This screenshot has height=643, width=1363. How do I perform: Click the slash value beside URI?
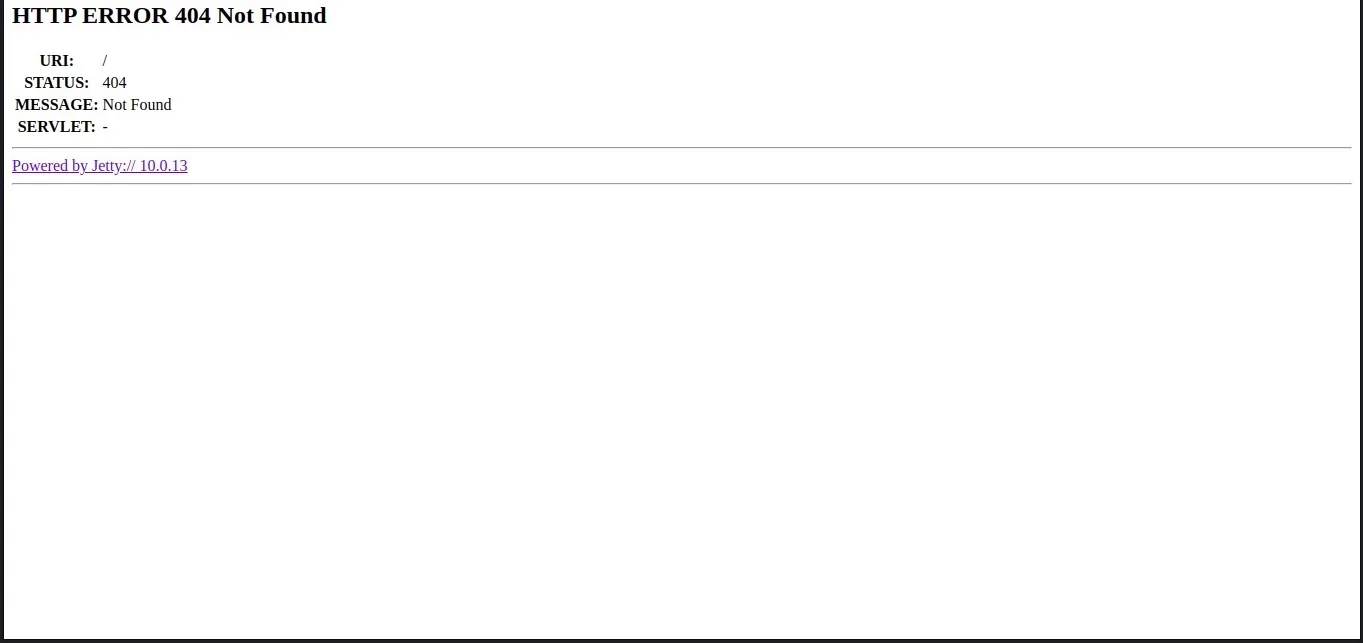(x=105, y=61)
